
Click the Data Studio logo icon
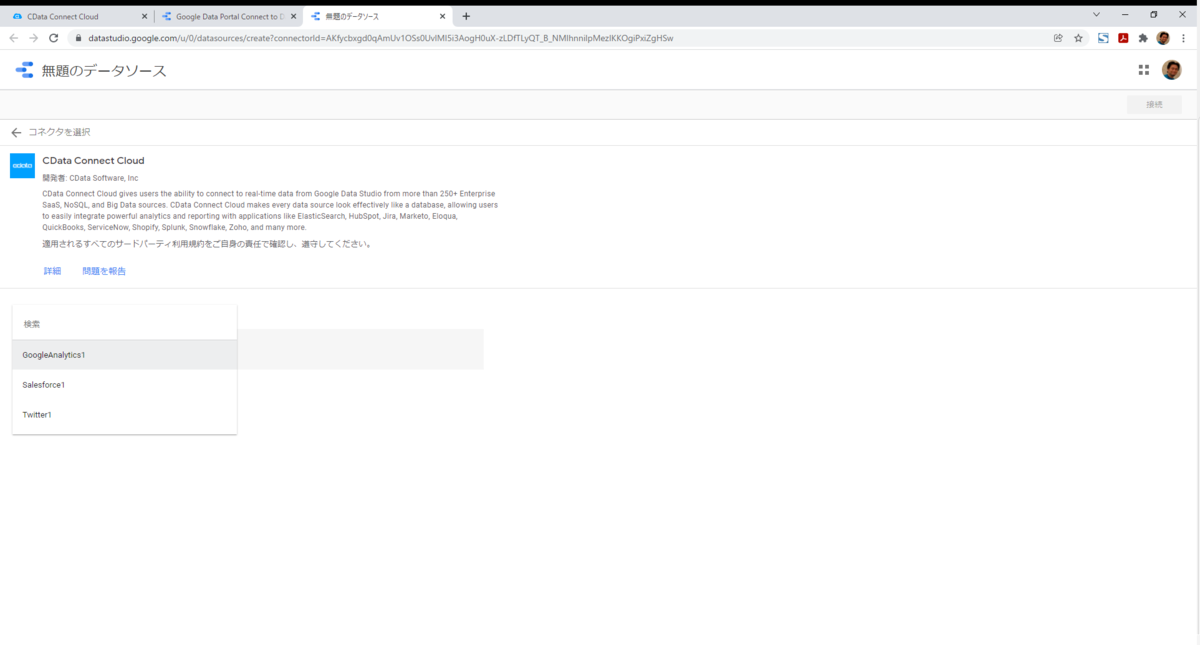click(x=24, y=70)
